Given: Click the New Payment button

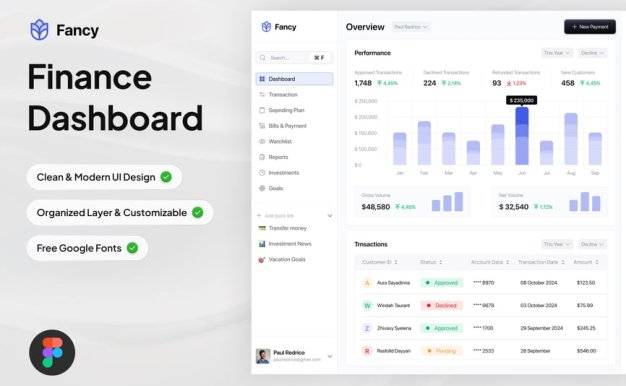Looking at the screenshot, I should [590, 27].
